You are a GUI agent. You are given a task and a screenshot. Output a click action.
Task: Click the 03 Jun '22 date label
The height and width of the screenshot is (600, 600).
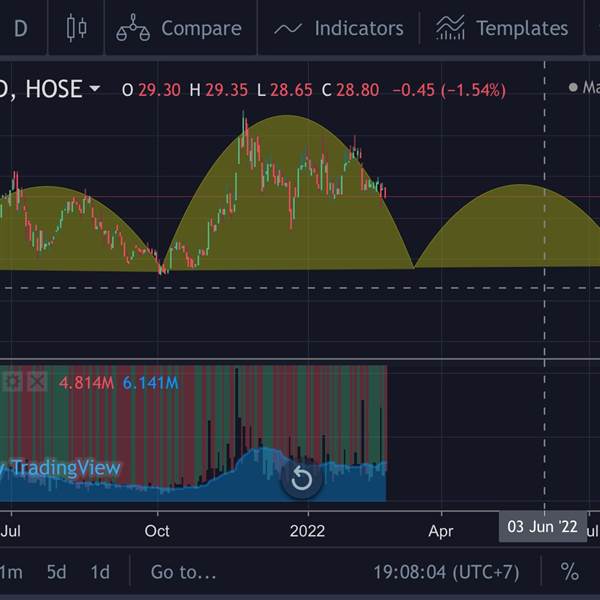tap(542, 527)
